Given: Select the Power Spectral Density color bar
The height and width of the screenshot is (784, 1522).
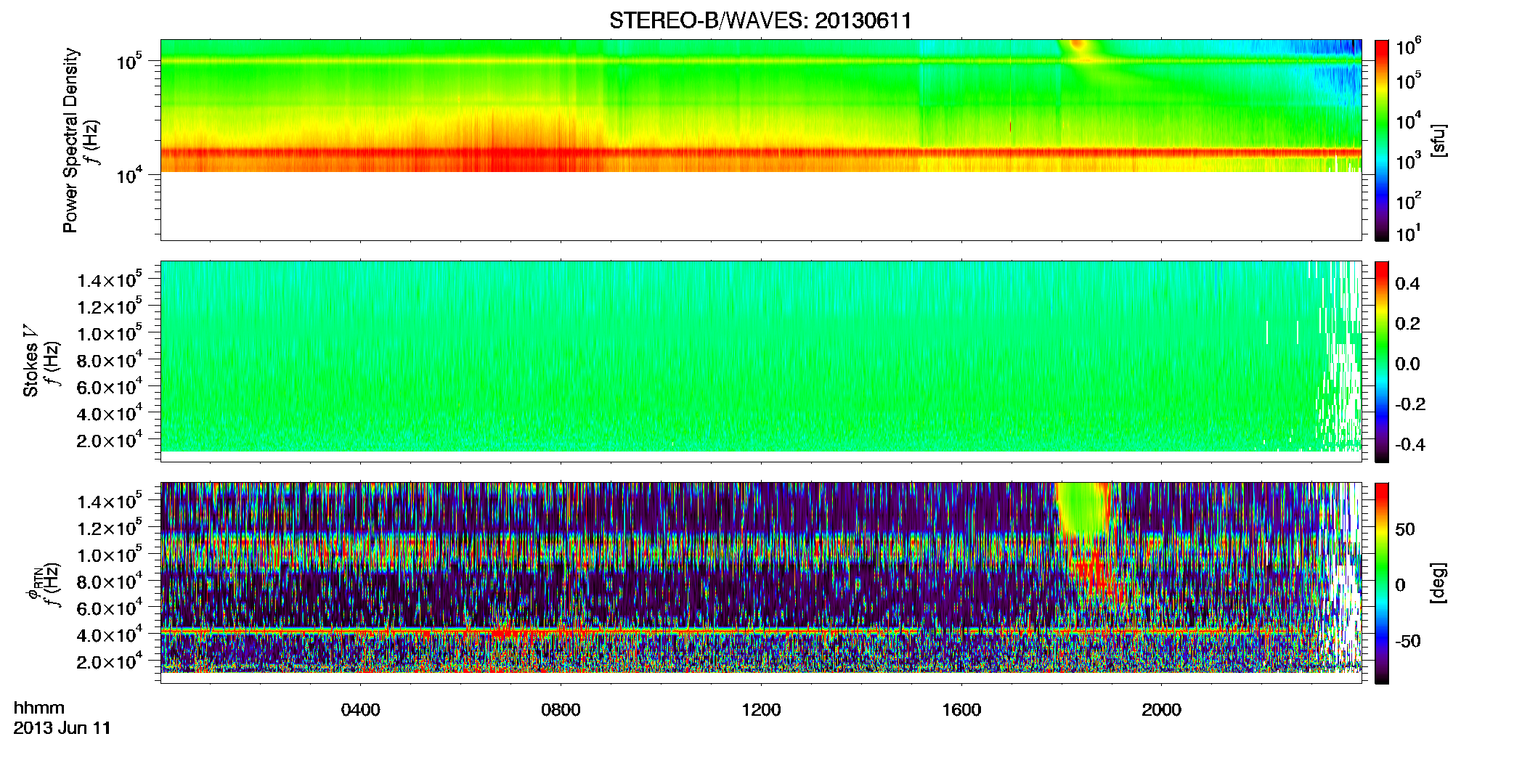Looking at the screenshot, I should 1382,140.
